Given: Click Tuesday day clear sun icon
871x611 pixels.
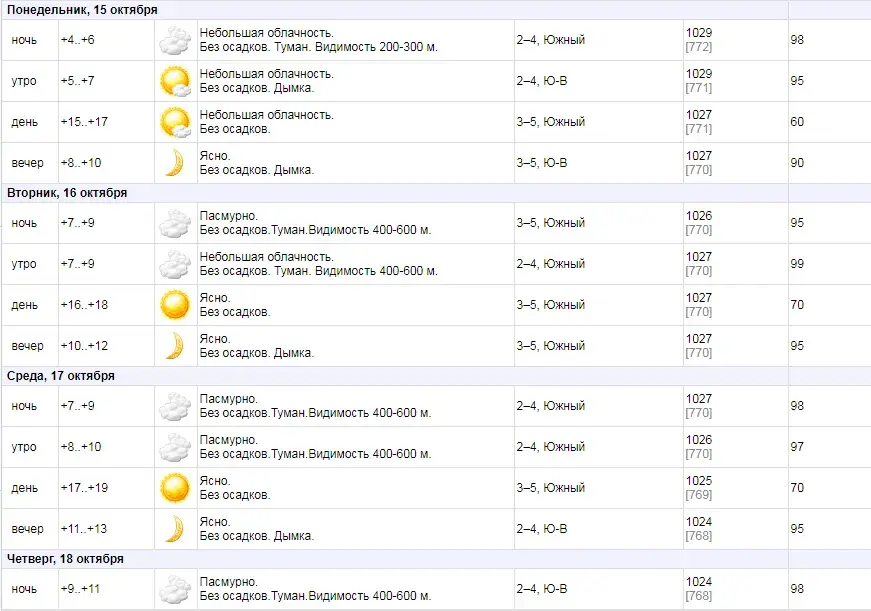Looking at the screenshot, I should pos(175,304).
